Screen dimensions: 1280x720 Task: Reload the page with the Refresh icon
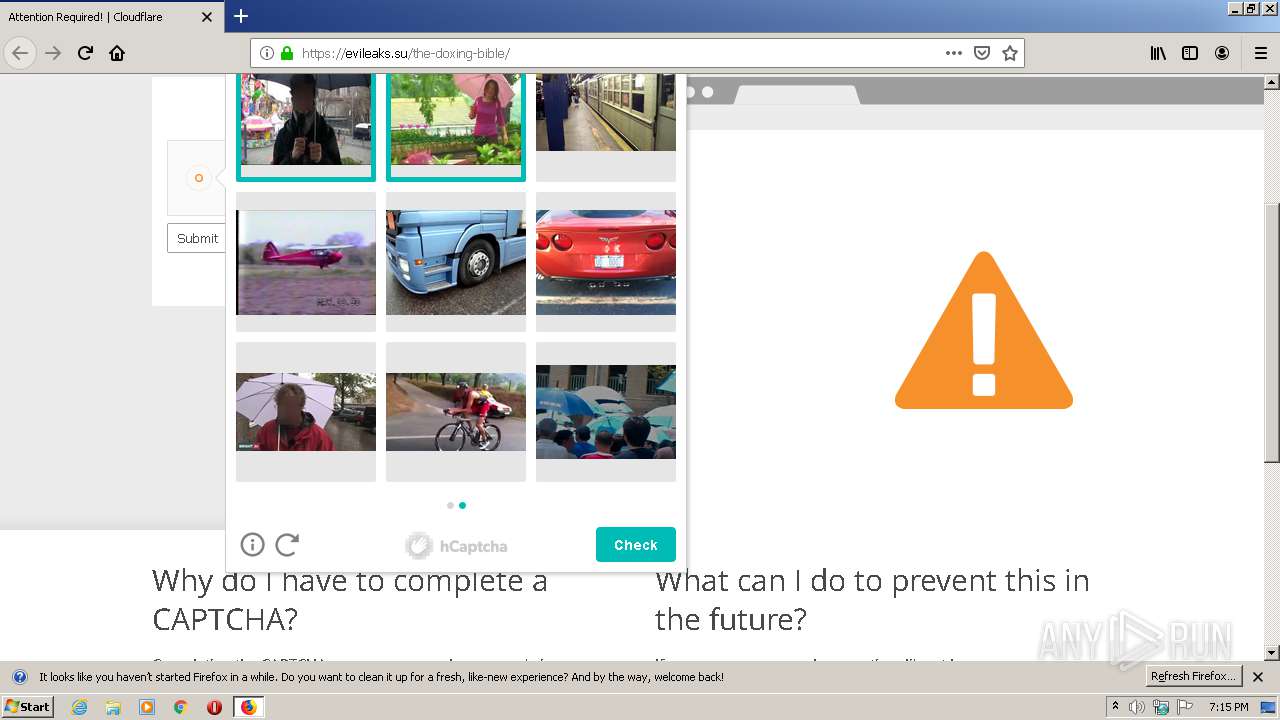[85, 53]
